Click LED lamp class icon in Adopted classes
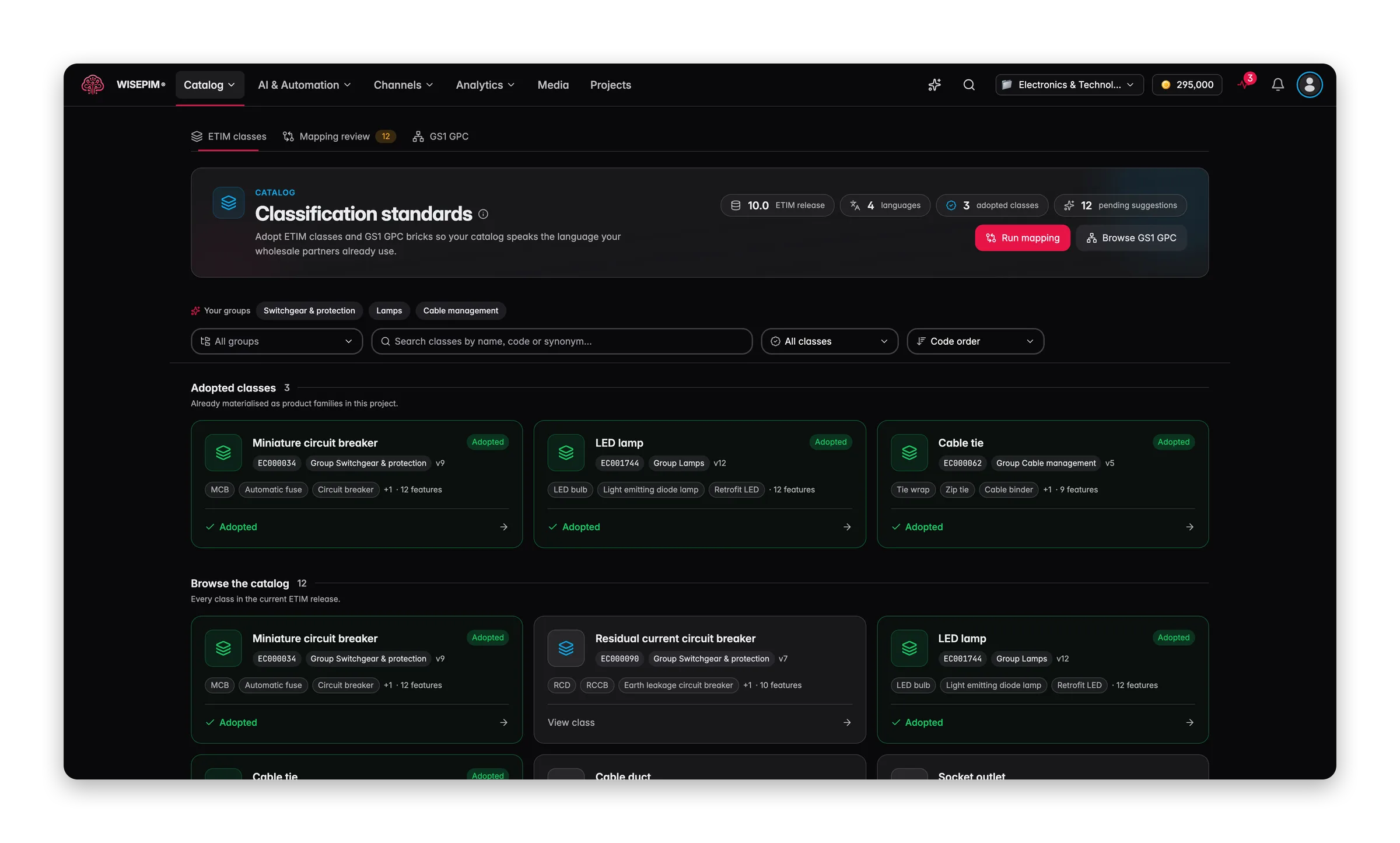The width and height of the screenshot is (1400, 843). click(566, 452)
